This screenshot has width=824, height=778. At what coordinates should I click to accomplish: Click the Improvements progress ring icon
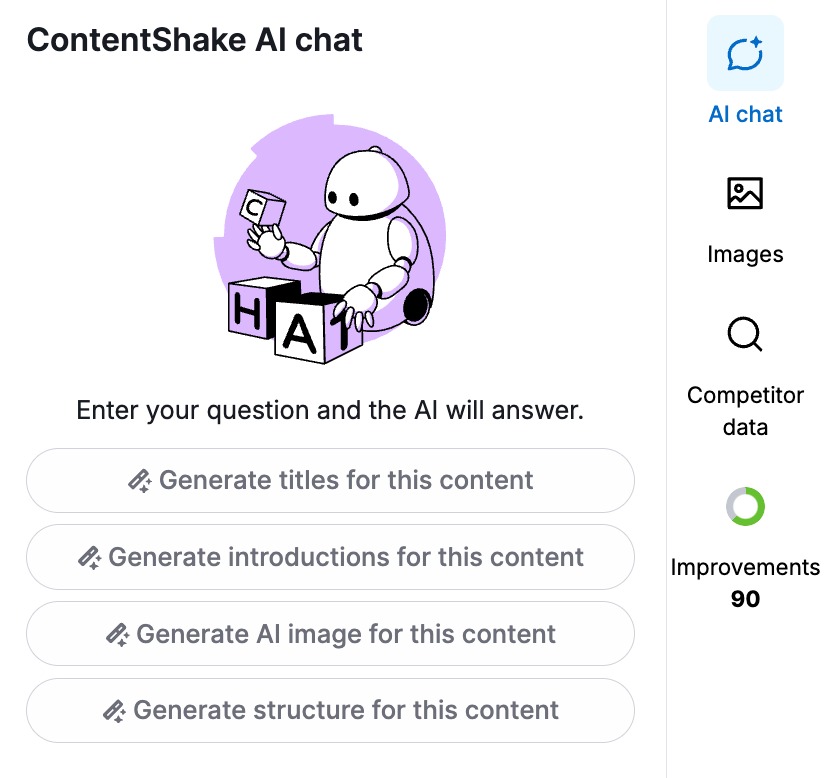click(x=745, y=506)
